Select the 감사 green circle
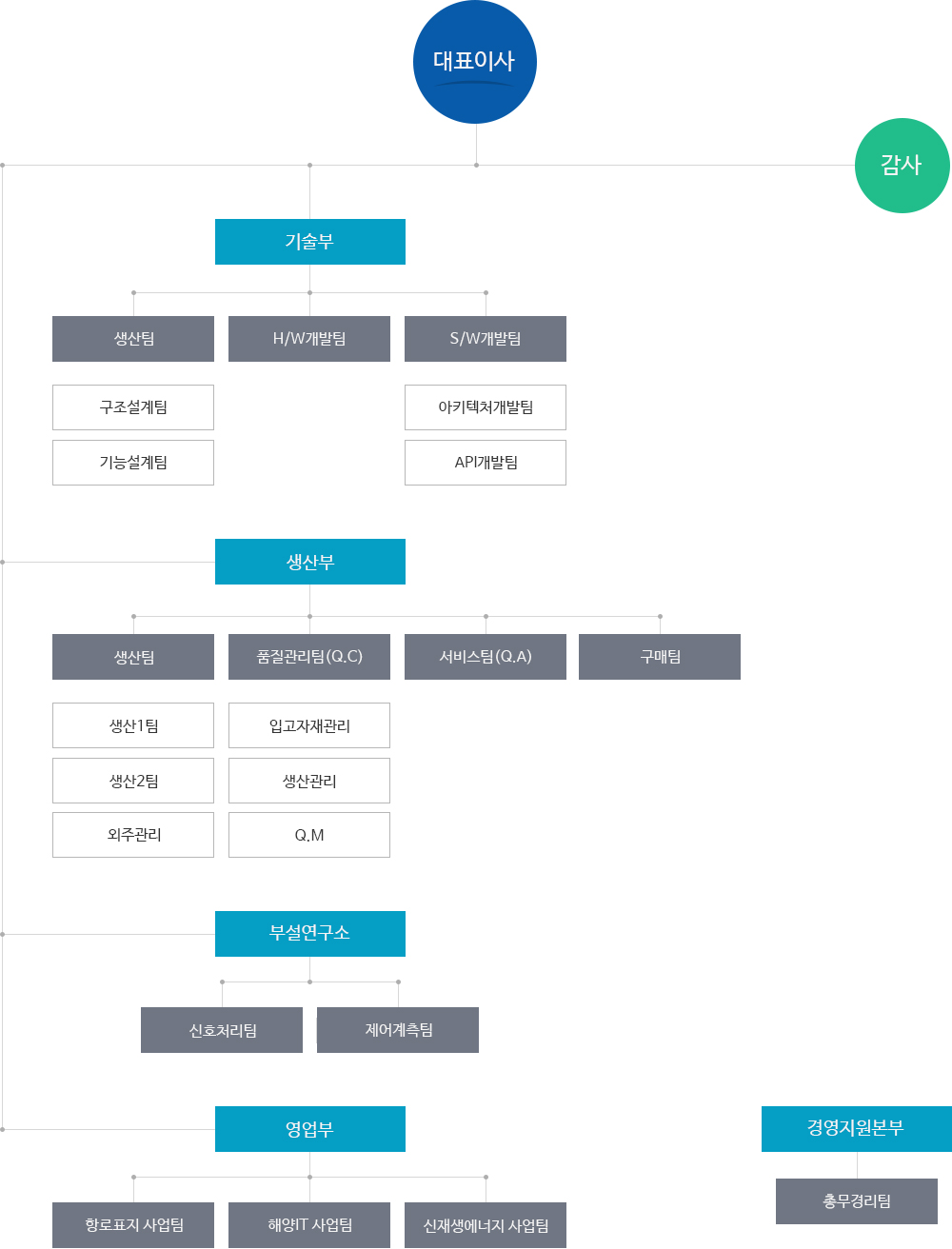Viewport: 952px width, 1249px height. pos(901,165)
